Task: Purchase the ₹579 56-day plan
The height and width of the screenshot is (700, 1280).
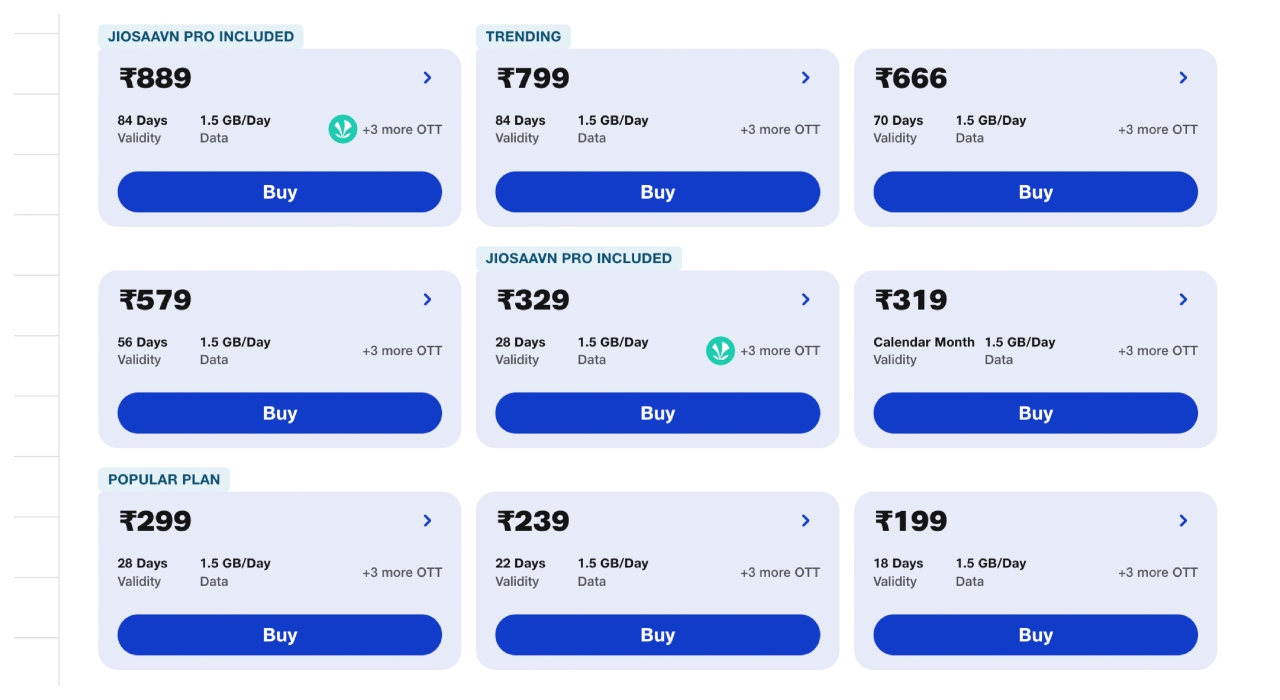Action: coord(280,413)
